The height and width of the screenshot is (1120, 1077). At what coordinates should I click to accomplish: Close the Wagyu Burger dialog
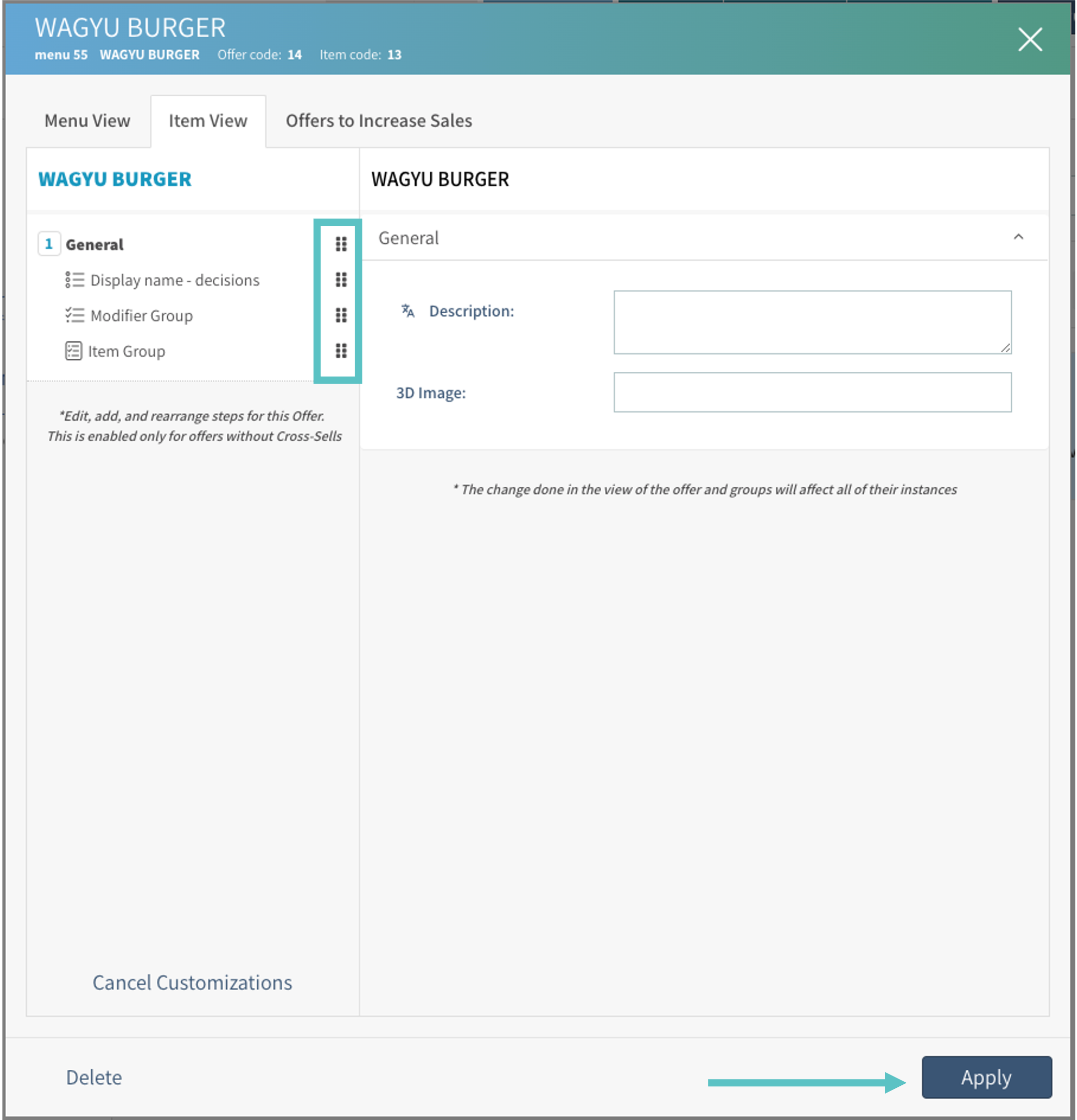[x=1029, y=39]
